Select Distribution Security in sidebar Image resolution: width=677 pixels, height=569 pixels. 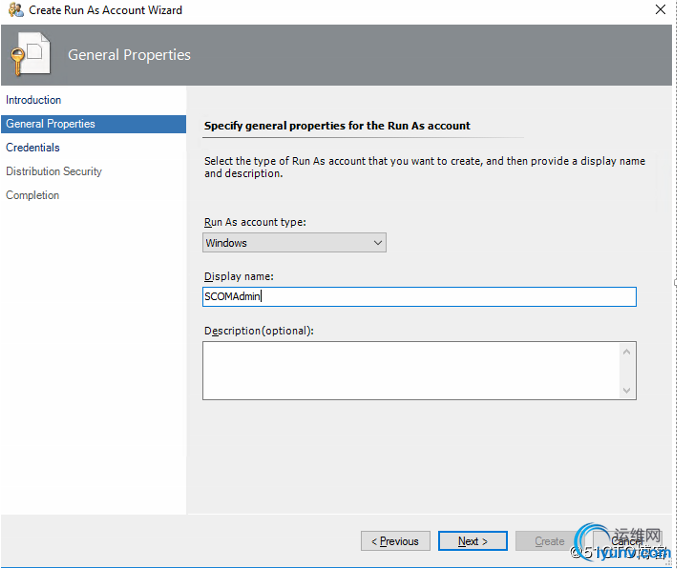click(x=54, y=172)
